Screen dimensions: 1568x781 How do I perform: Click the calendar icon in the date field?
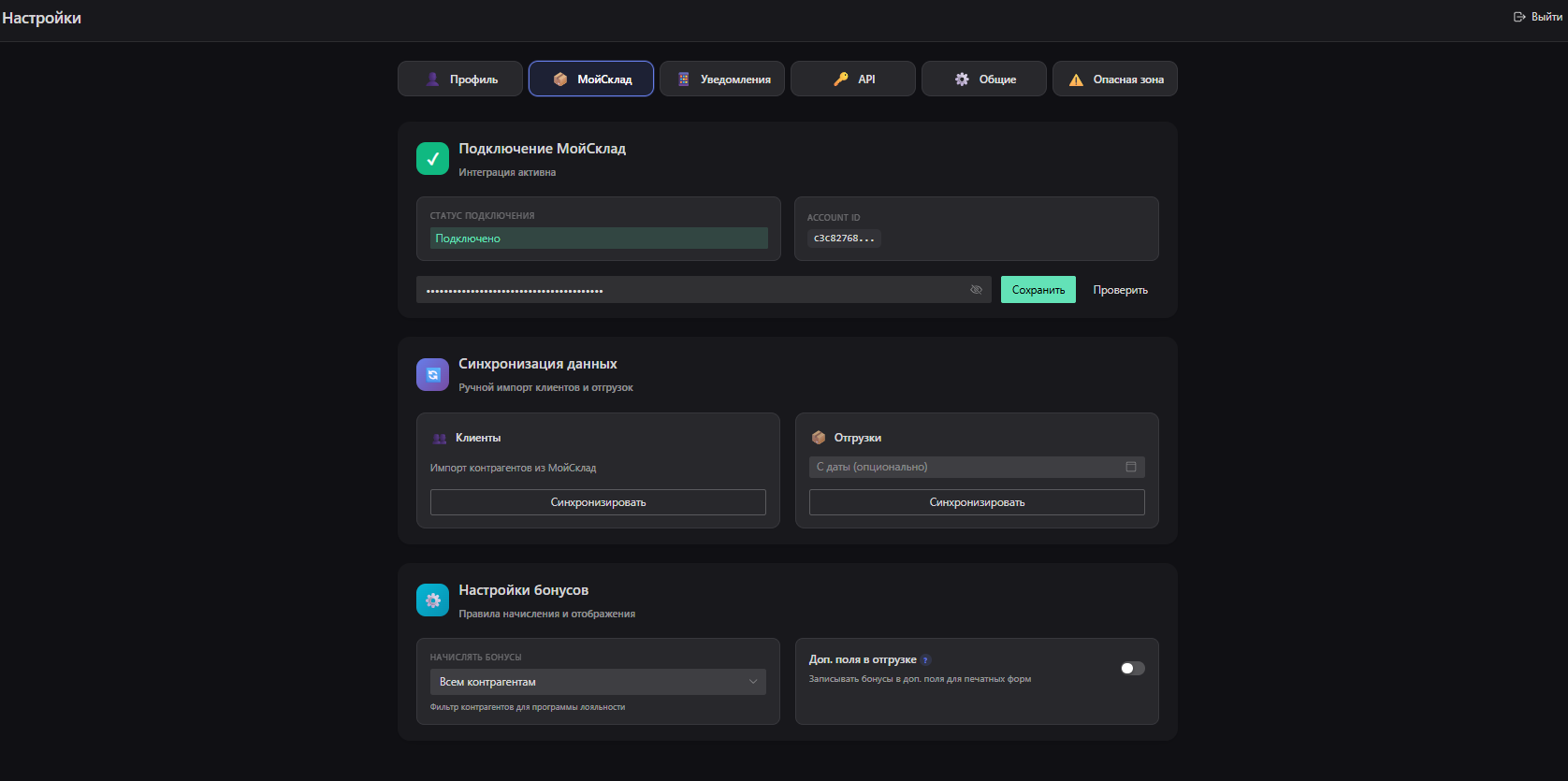[x=1130, y=467]
